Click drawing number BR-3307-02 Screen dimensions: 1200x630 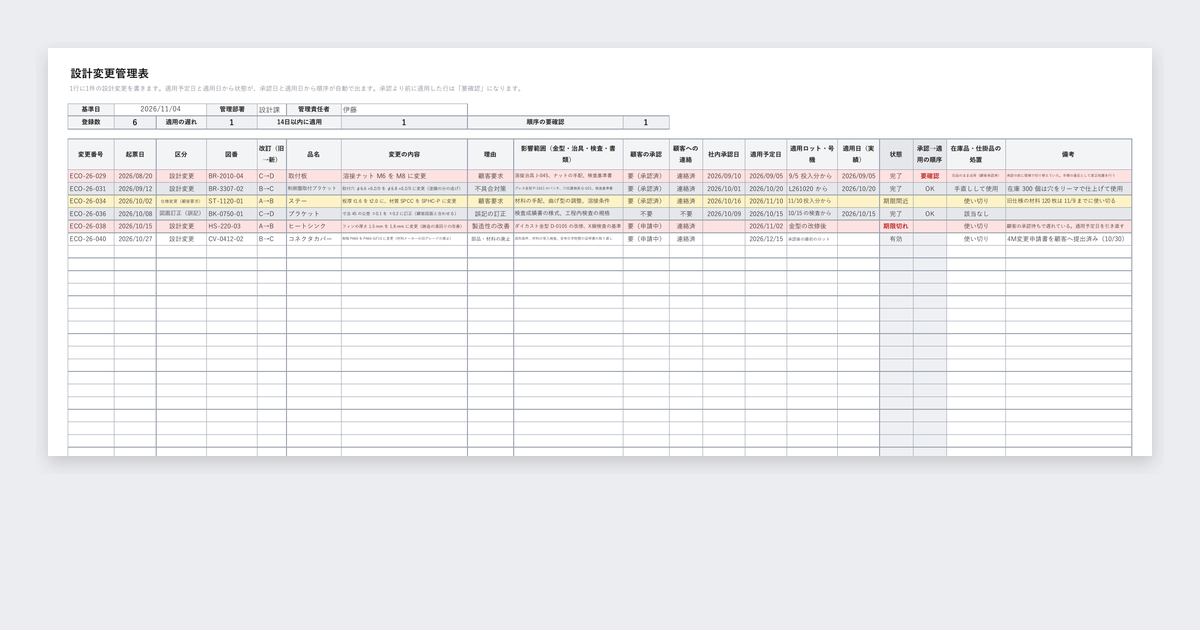point(232,188)
